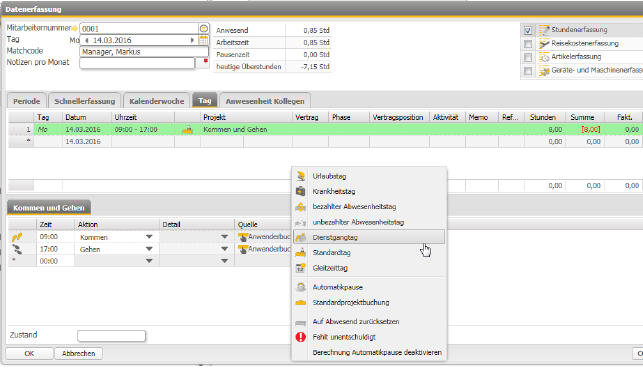Go to next day with right arrow
This screenshot has height=368, width=643.
point(192,40)
